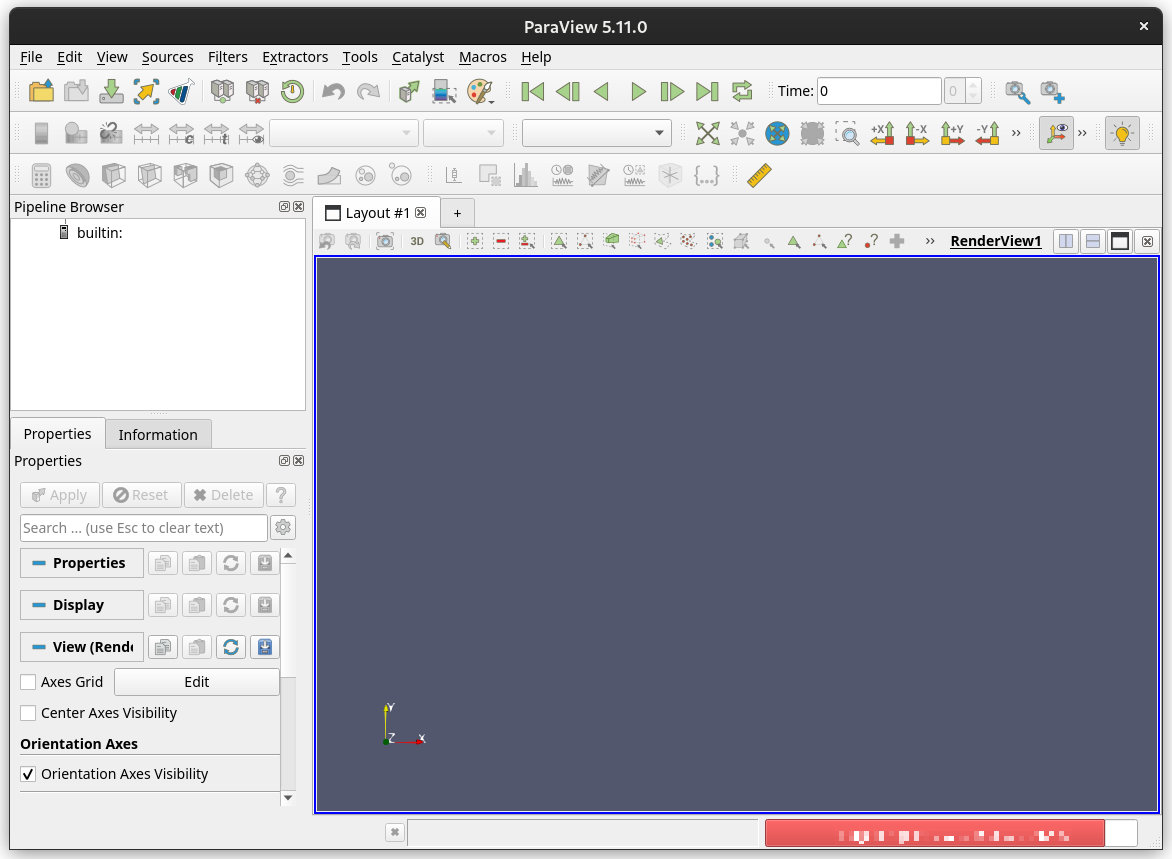This screenshot has height=859, width=1172.
Task: Click the Python shell braces icon
Action: pyautogui.click(x=706, y=176)
